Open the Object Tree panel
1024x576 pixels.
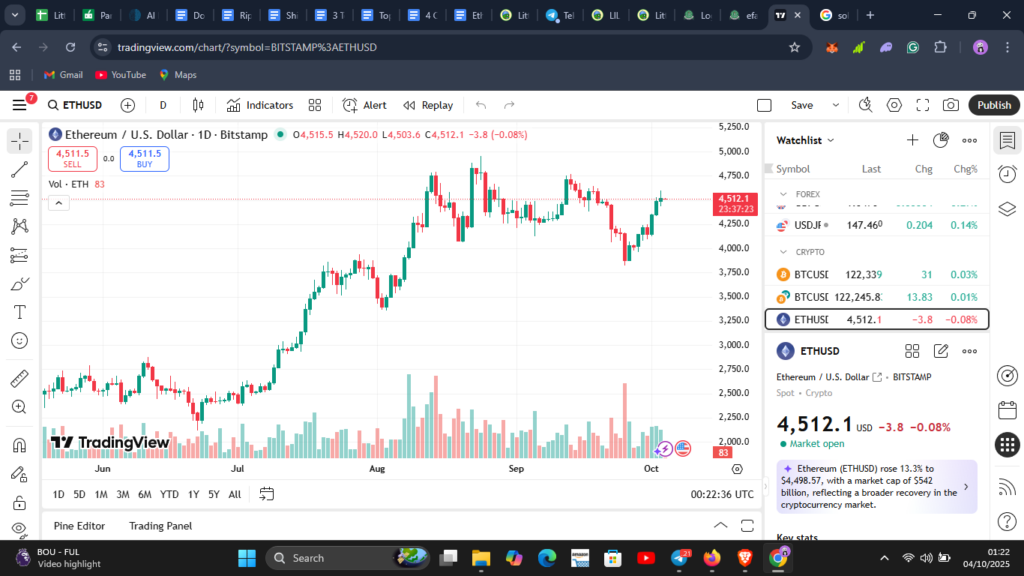click(1007, 206)
